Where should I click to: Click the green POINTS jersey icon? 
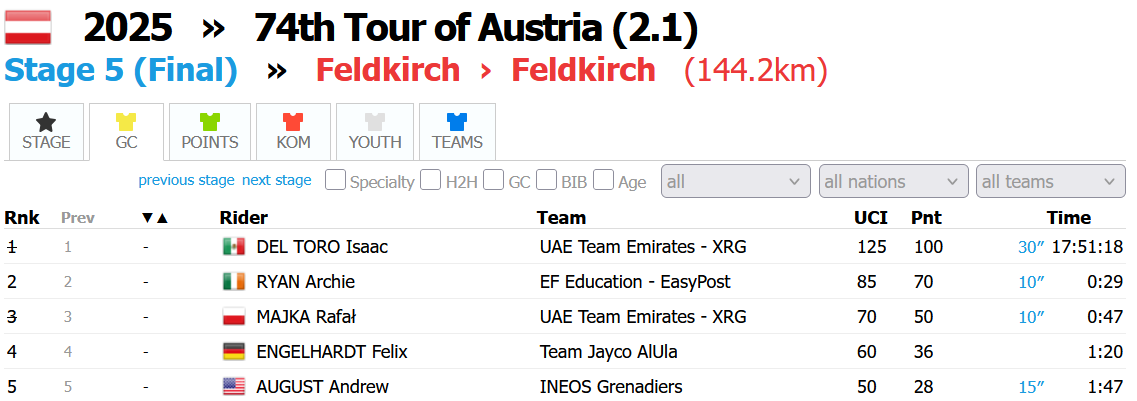coord(210,123)
